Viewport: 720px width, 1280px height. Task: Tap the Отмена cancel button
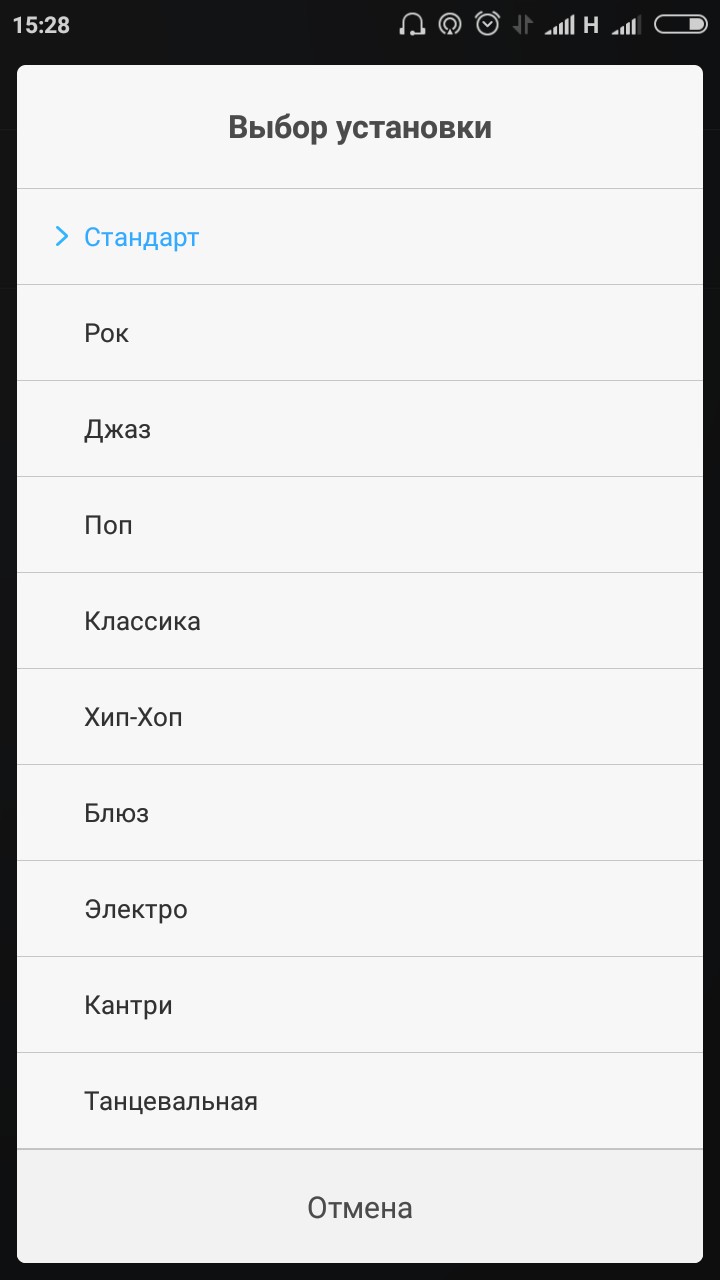click(x=360, y=1207)
